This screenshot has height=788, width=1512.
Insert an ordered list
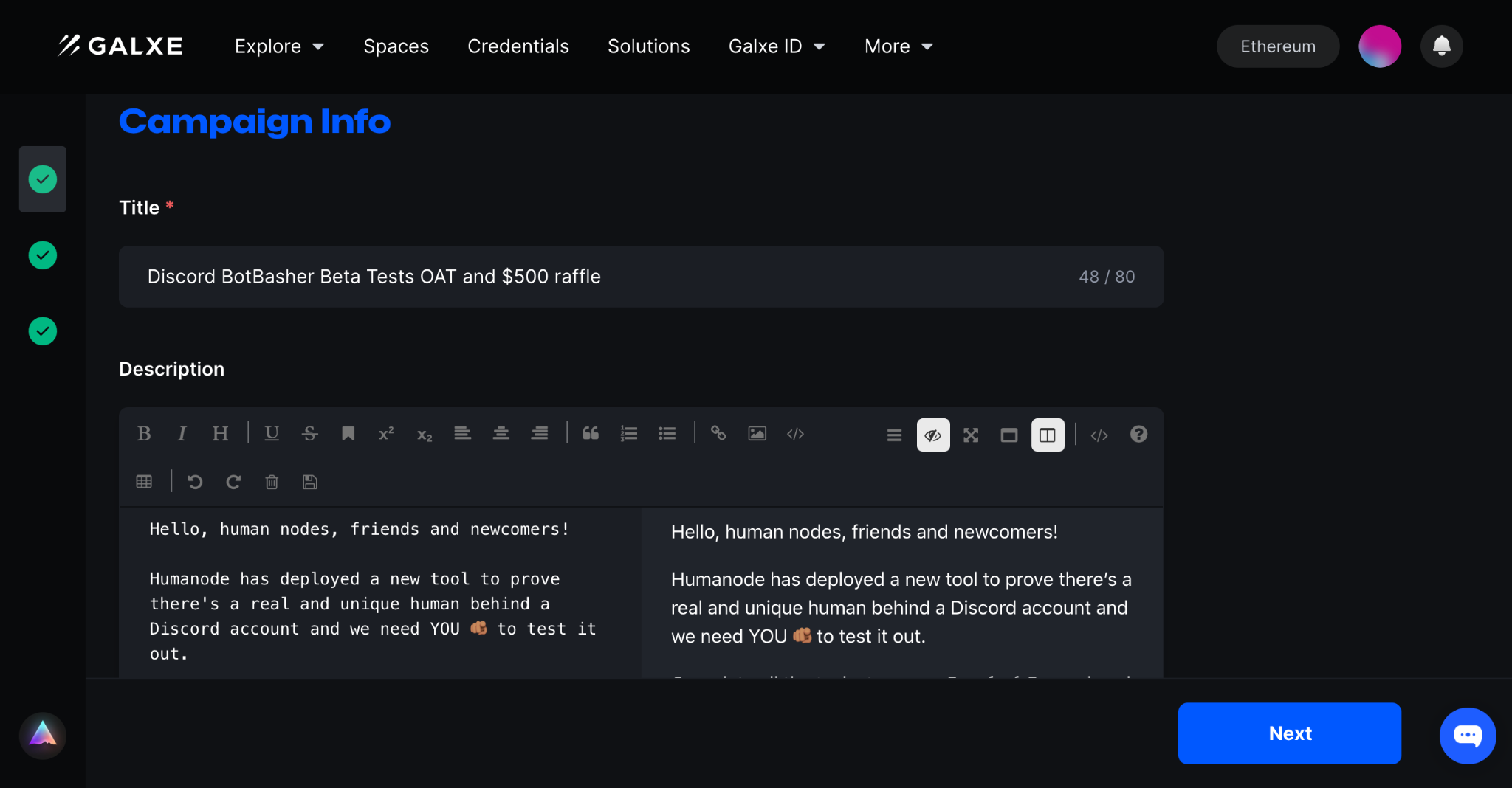(x=629, y=434)
